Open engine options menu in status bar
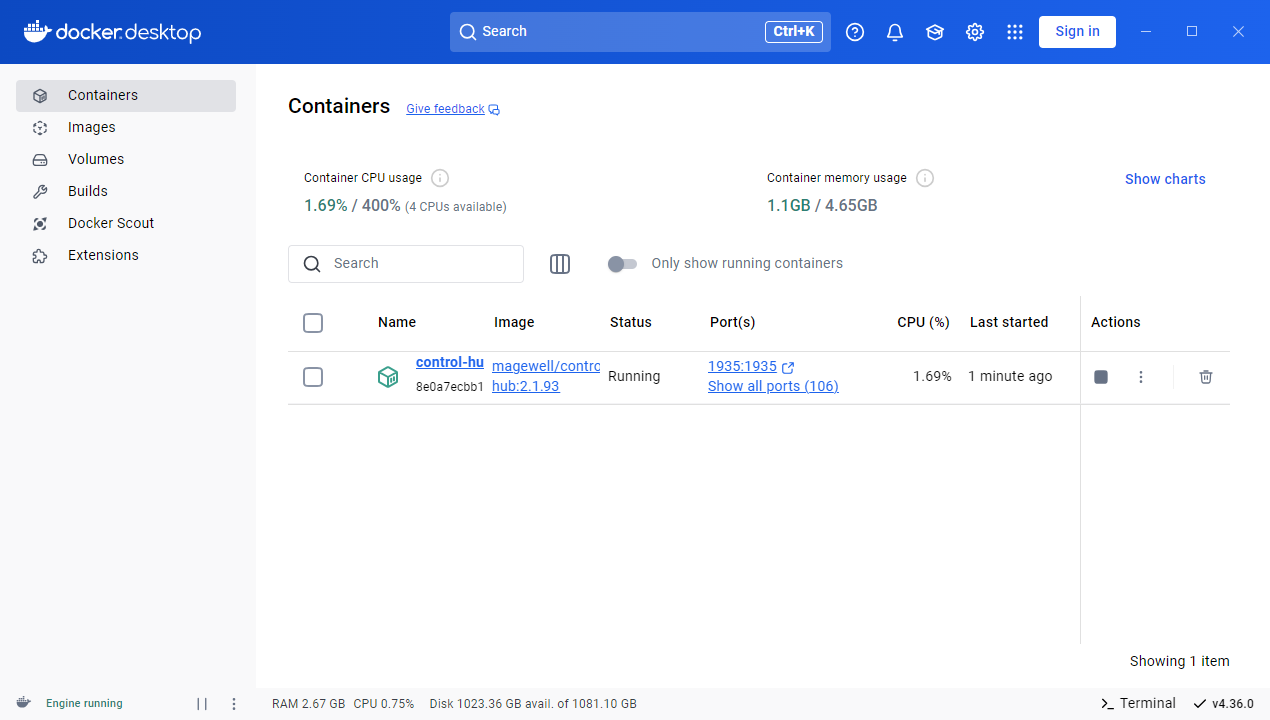 [x=234, y=704]
